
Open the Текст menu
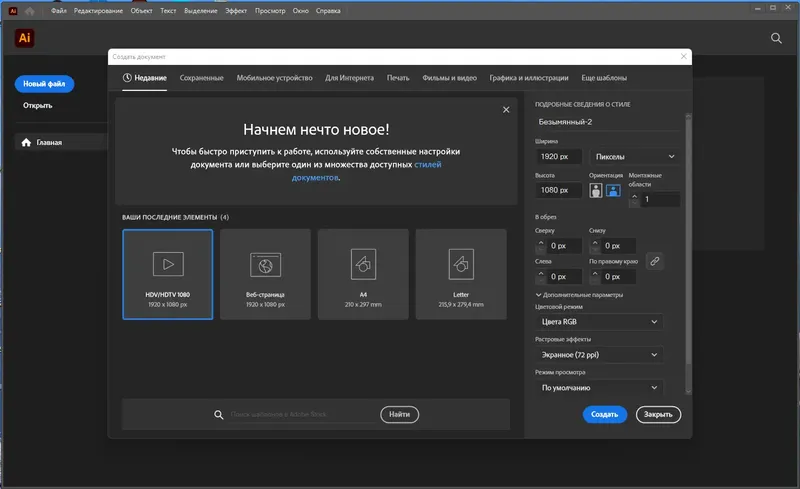(168, 11)
